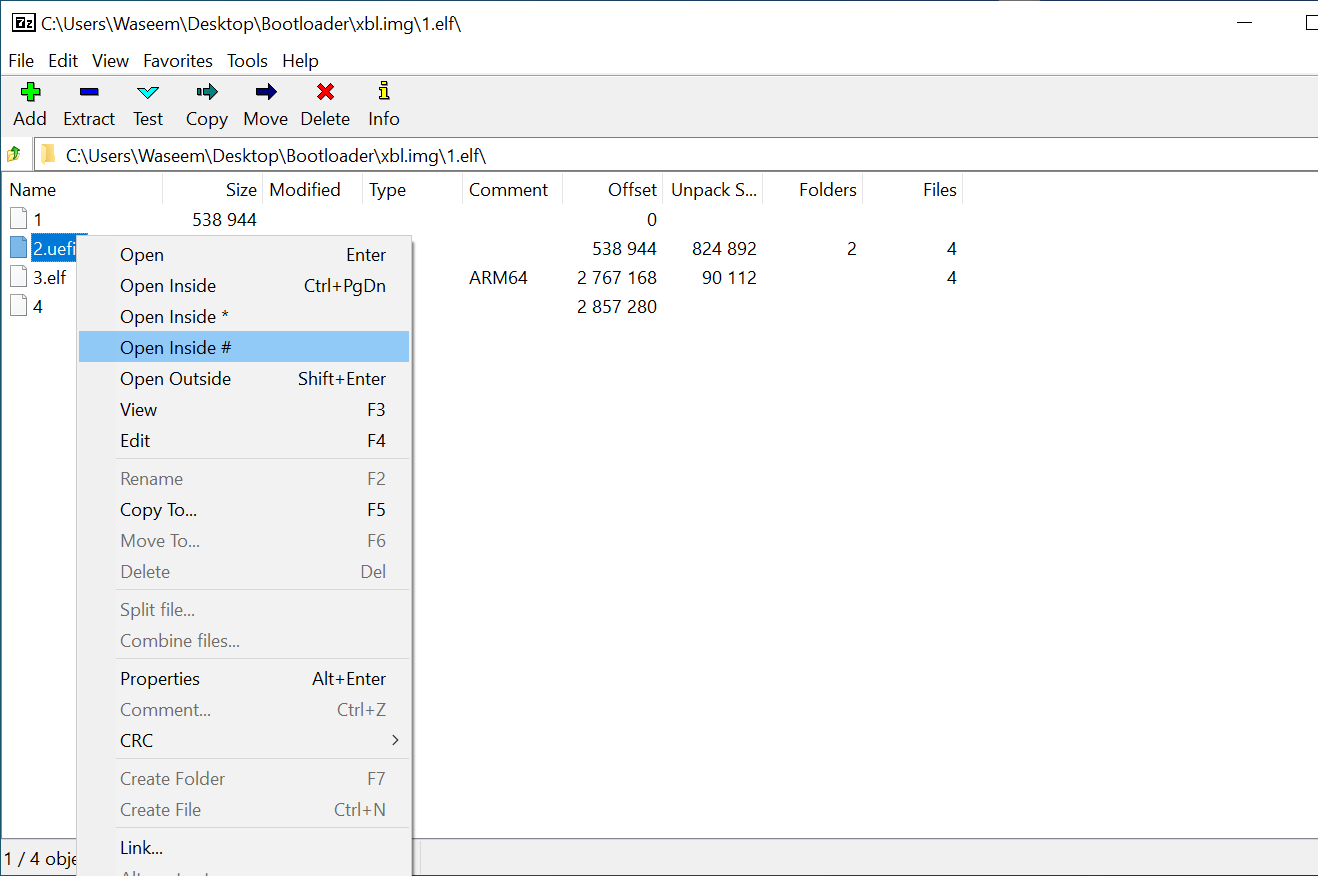1318x876 pixels.
Task: Choose Open Outside entry
Action: pos(244,379)
